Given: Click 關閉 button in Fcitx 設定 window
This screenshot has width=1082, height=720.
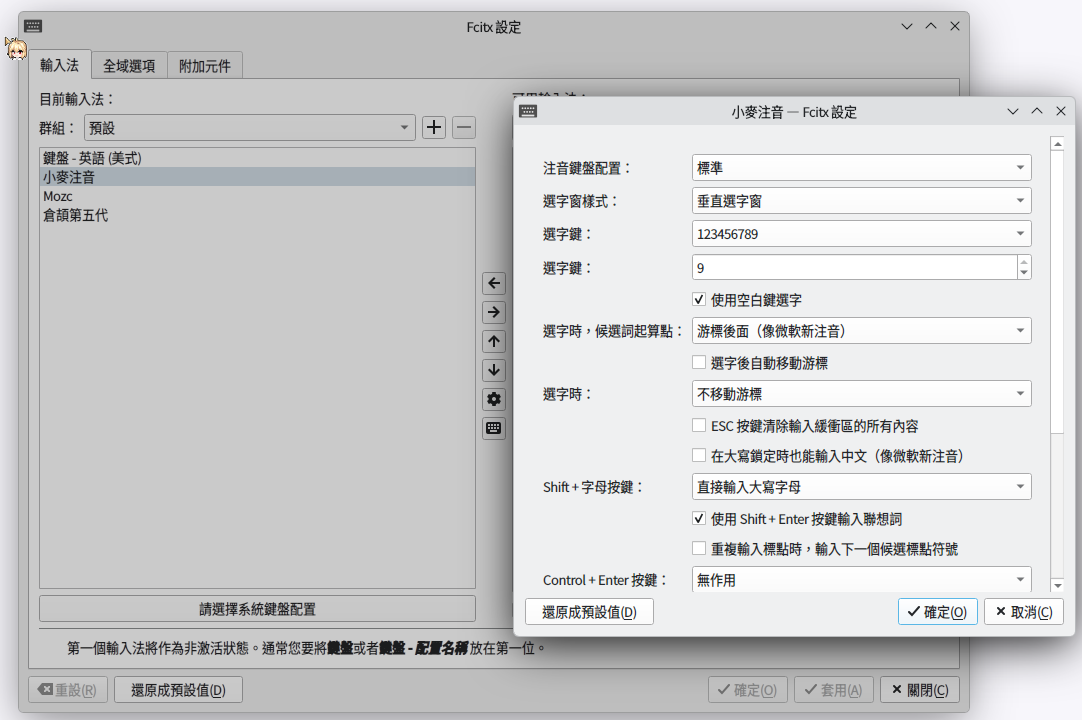Looking at the screenshot, I should (x=920, y=690).
